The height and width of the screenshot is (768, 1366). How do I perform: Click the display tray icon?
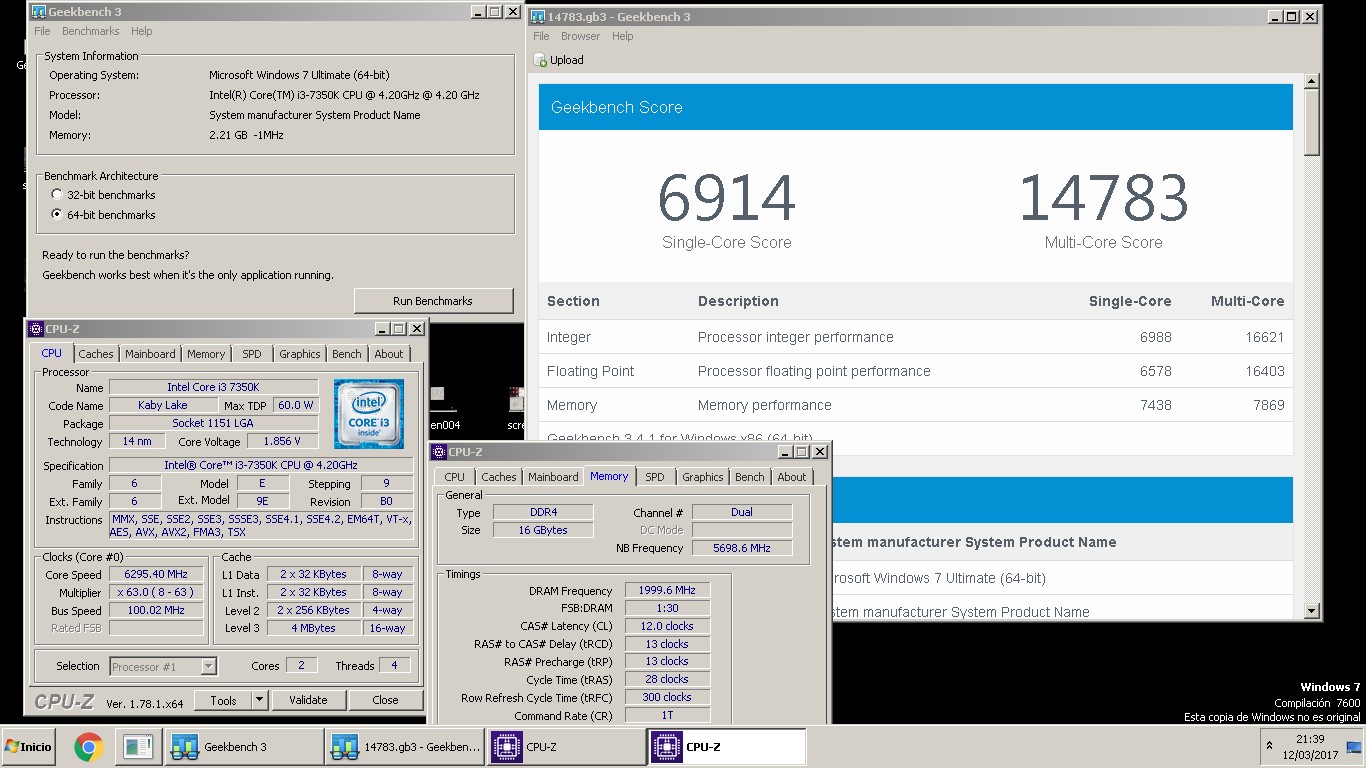1354,746
